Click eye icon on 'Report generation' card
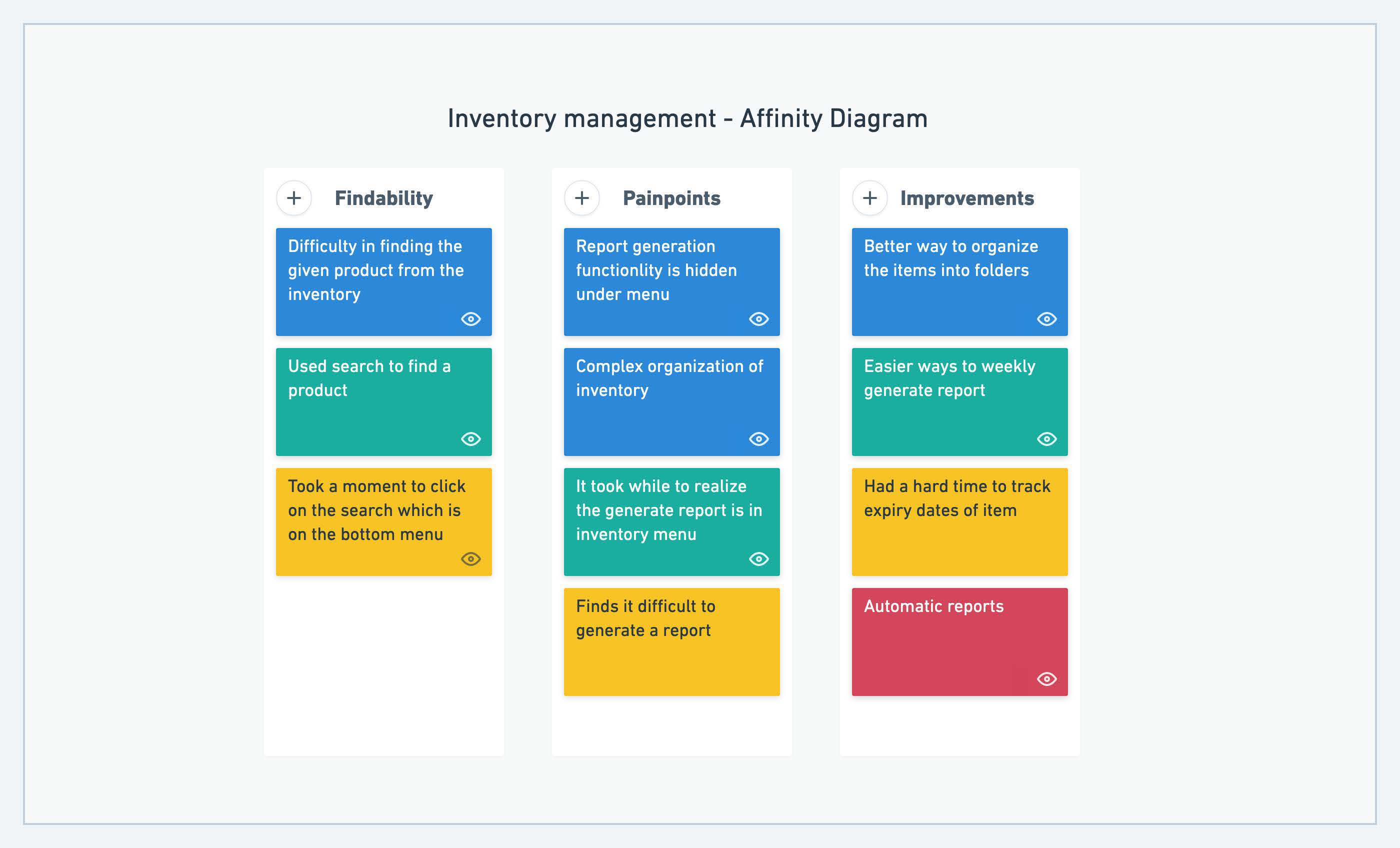Screen dimensions: 1400x848 tap(758, 319)
